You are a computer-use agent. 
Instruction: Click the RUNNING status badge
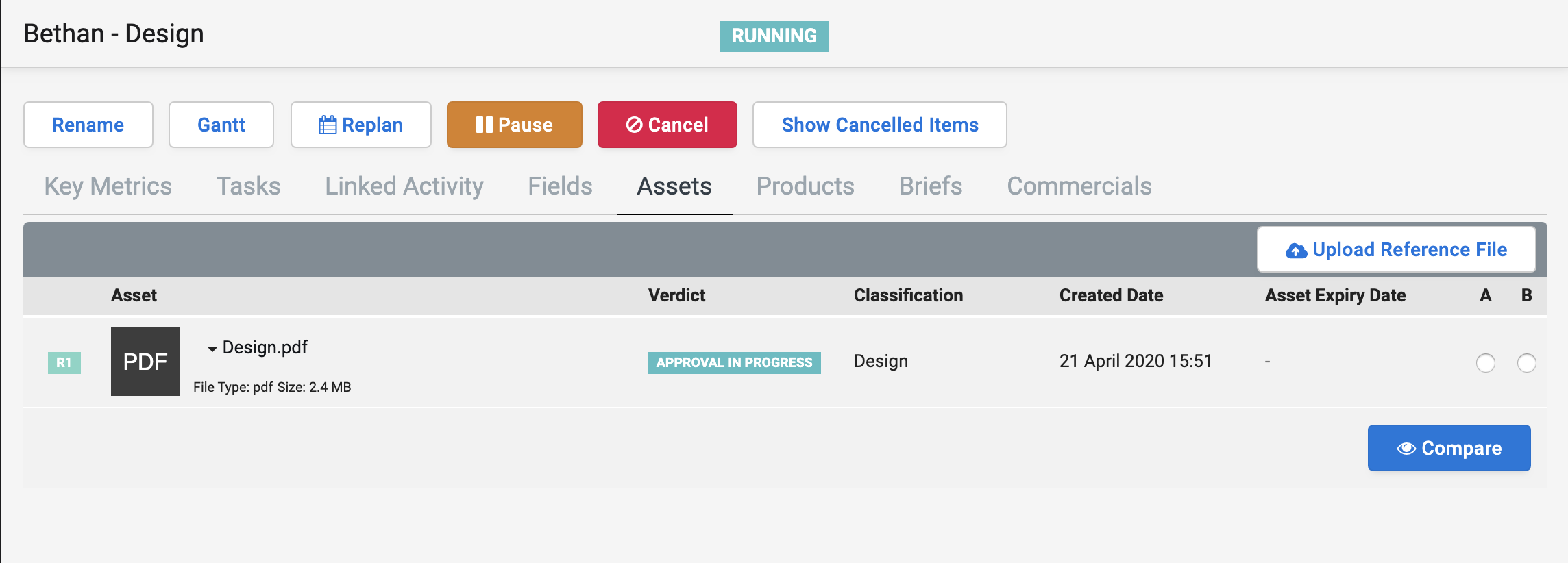(x=774, y=36)
